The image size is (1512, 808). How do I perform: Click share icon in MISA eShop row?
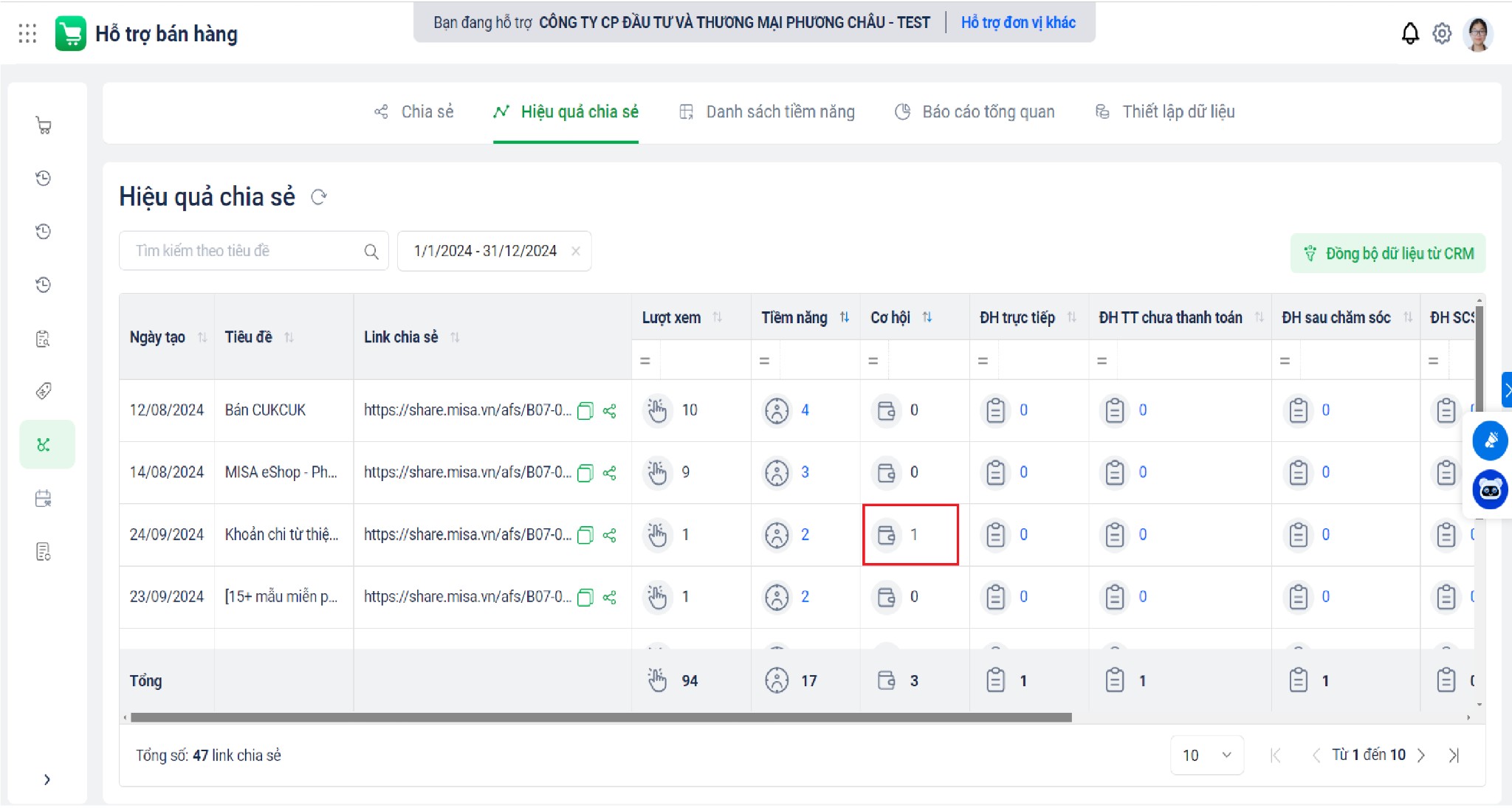pos(610,473)
